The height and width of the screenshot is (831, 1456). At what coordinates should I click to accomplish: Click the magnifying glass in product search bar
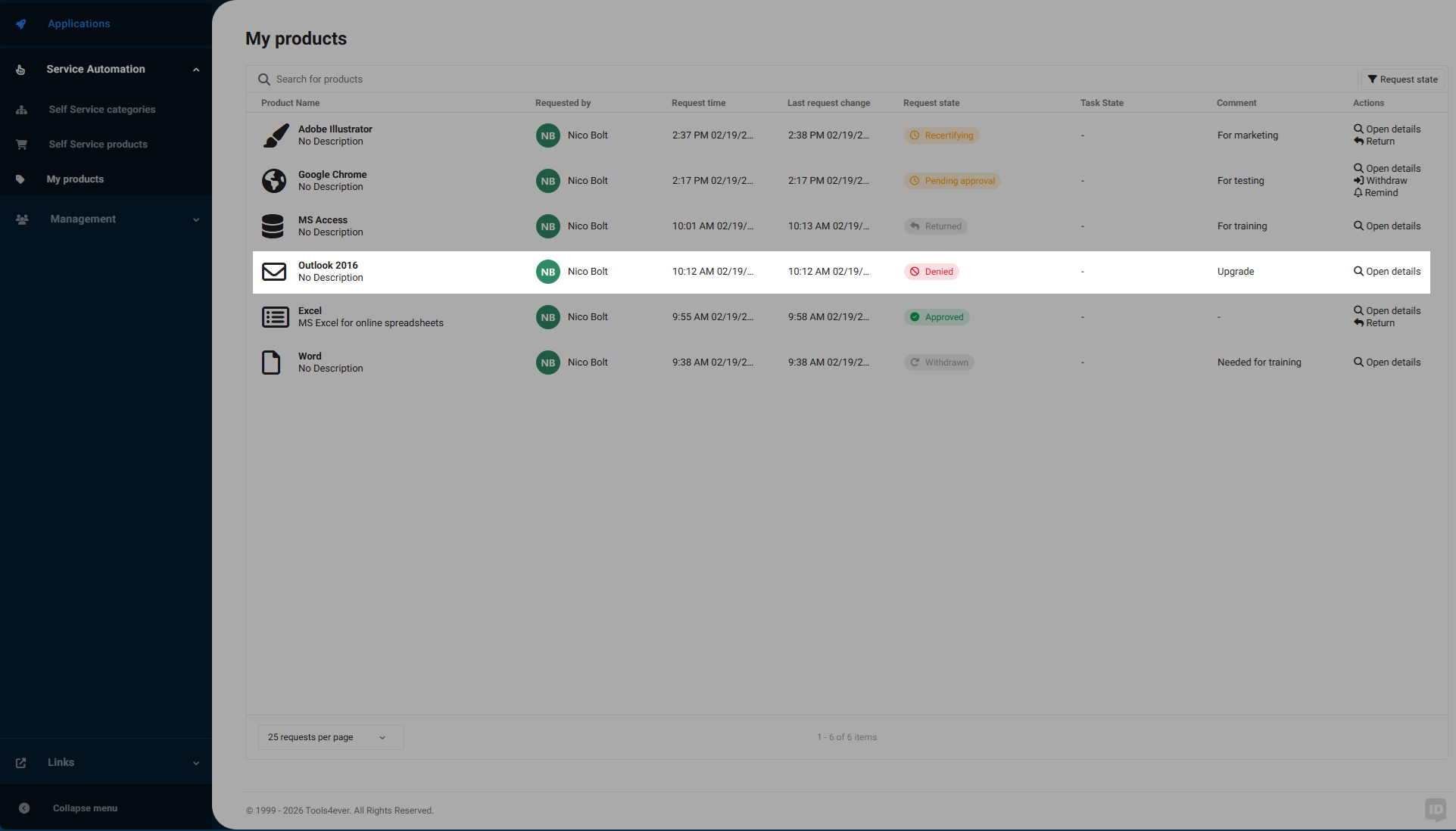click(x=263, y=79)
